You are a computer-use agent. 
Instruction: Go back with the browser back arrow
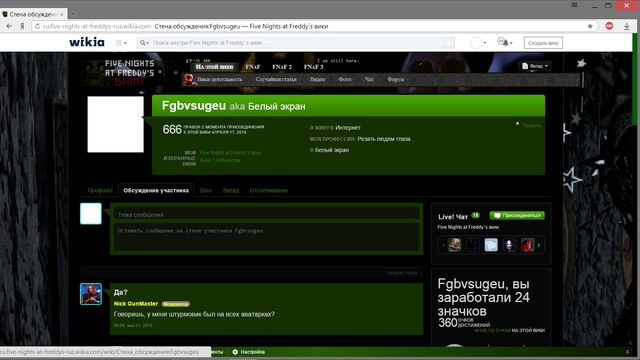pos(9,26)
